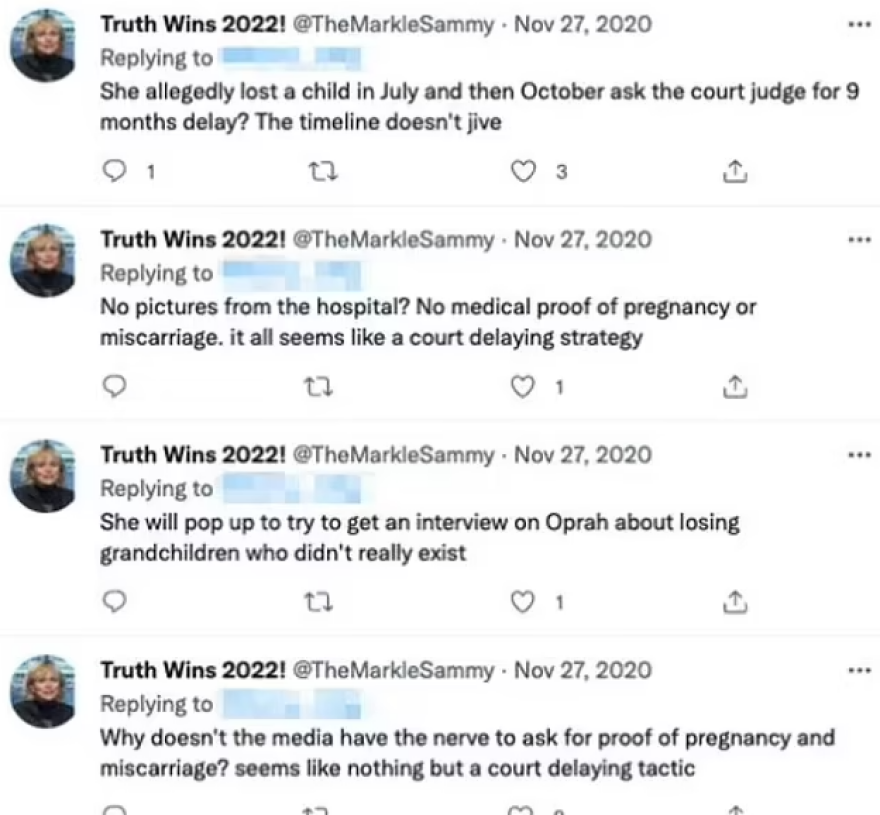Screen dimensions: 880x815
Task: Click the profile avatar on the second tweet
Action: [42, 258]
